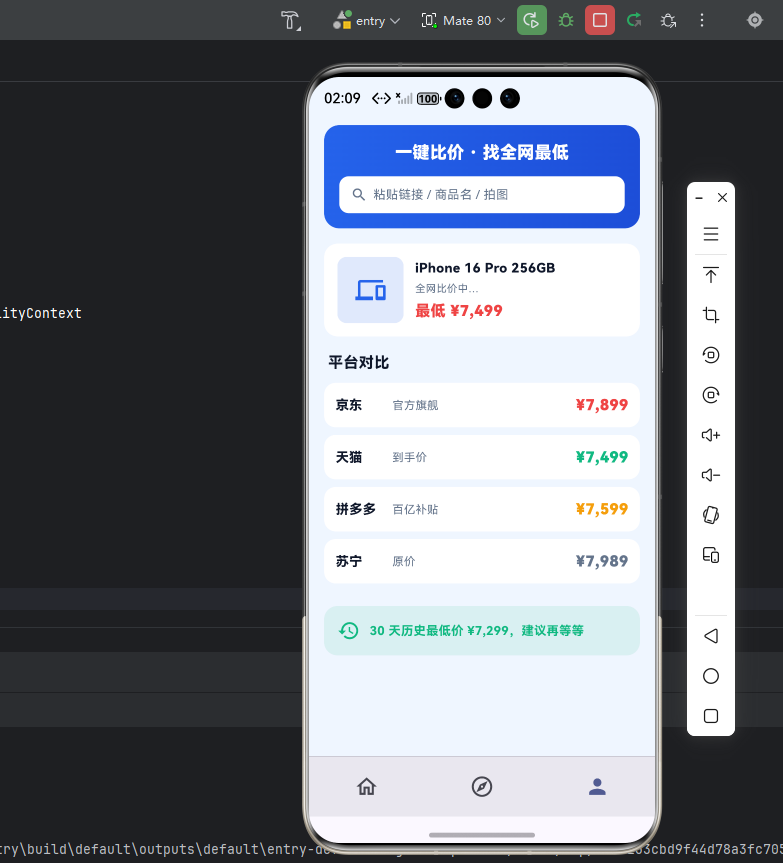783x863 pixels.
Task: Decrease emulator volume
Action: [711, 475]
